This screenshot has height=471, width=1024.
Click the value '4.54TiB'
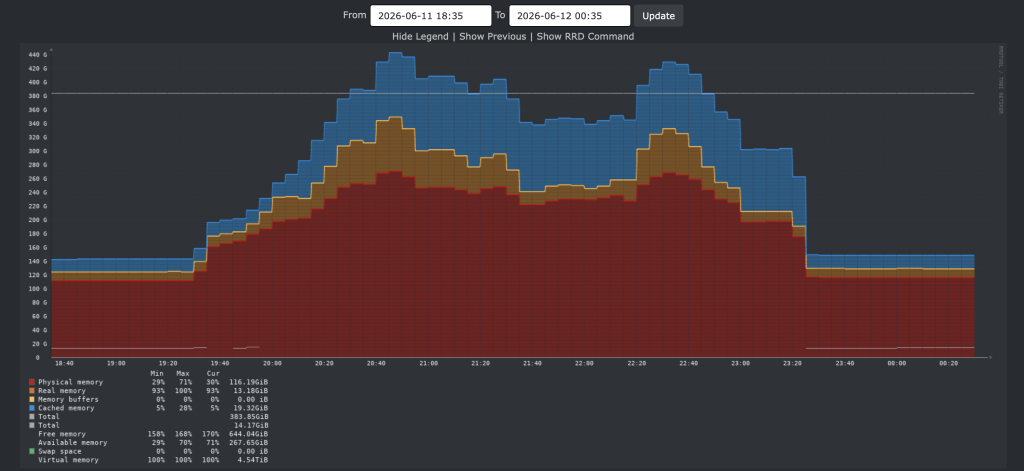(252, 460)
